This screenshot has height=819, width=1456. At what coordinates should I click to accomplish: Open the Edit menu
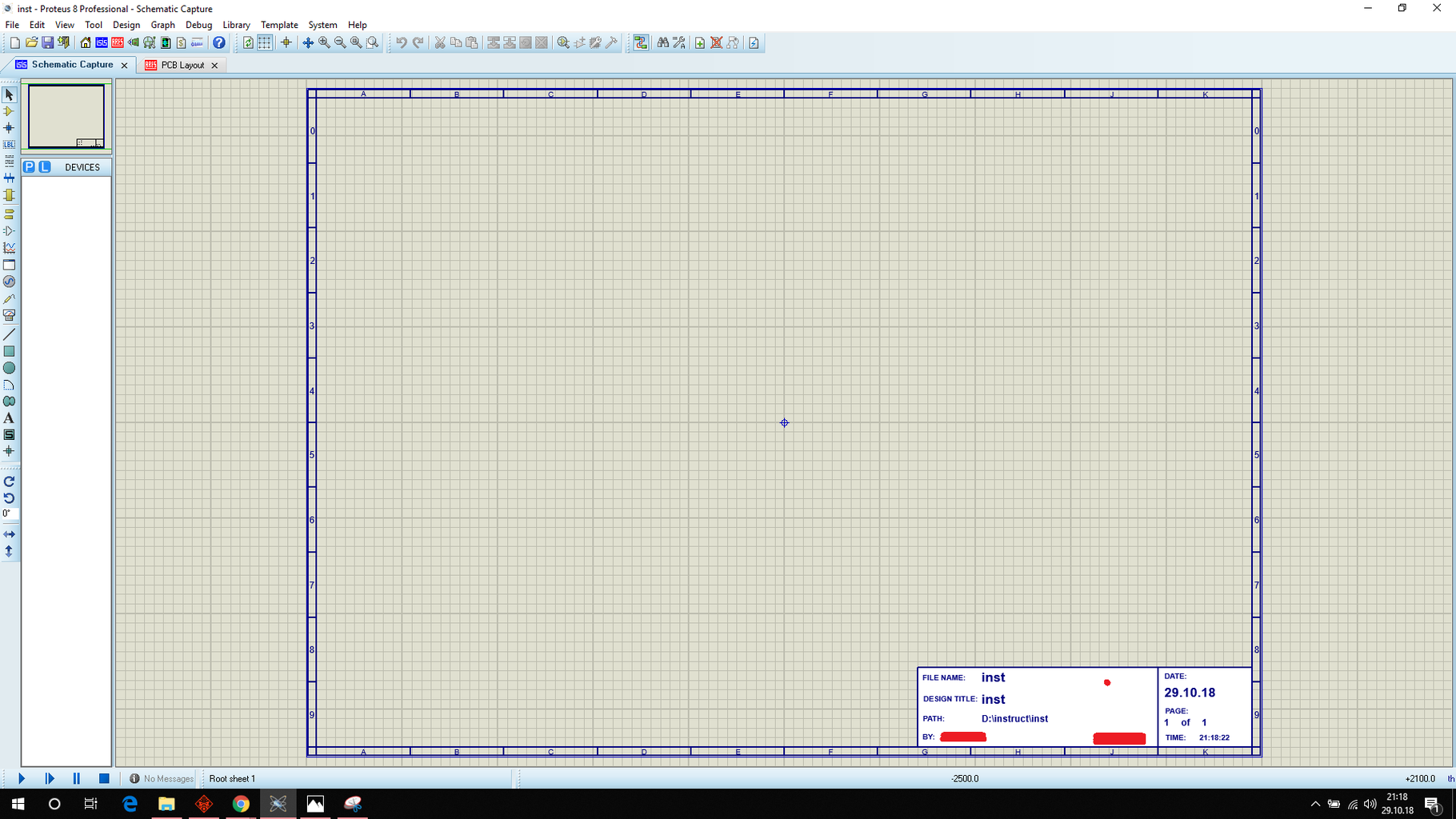(x=37, y=25)
